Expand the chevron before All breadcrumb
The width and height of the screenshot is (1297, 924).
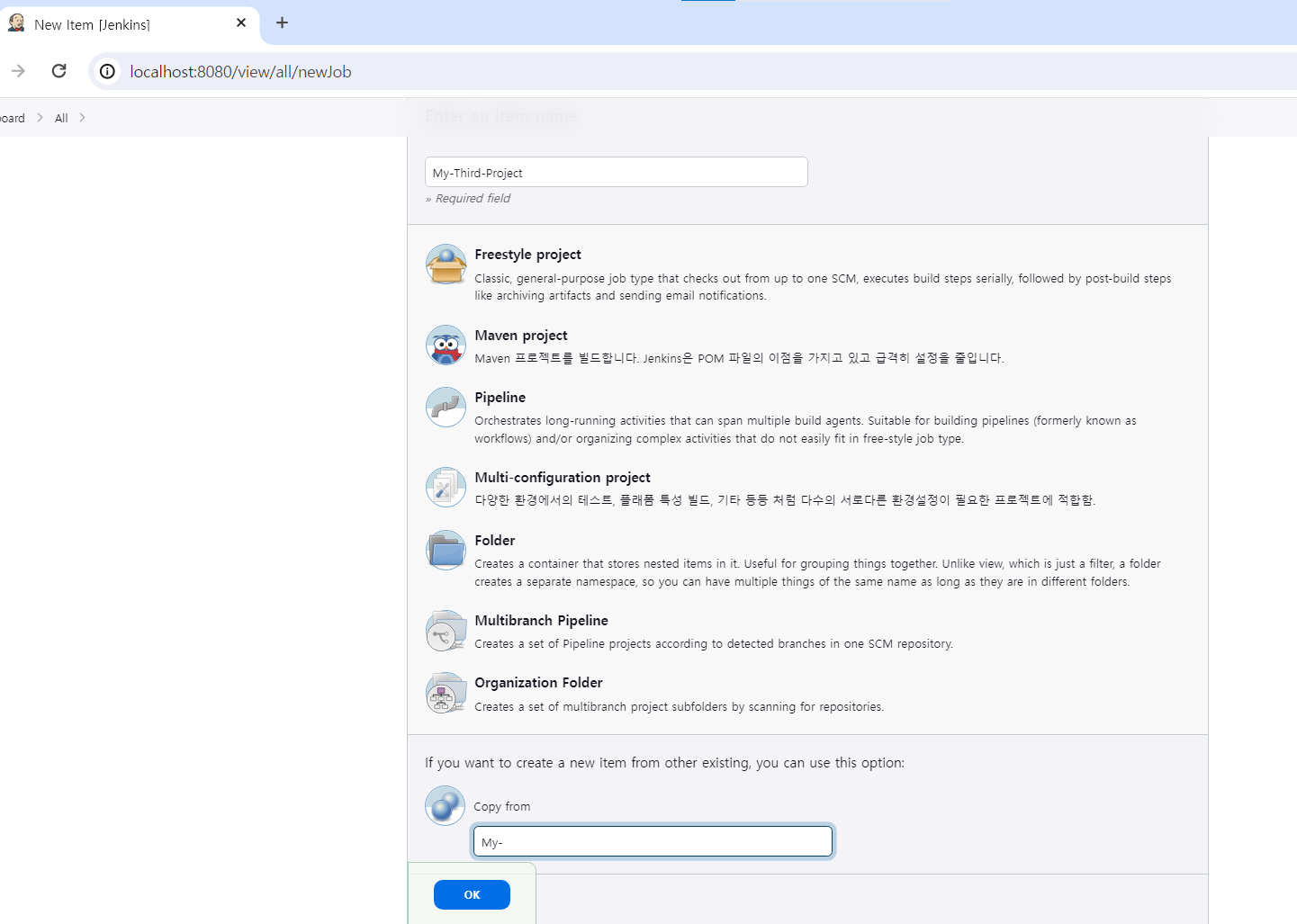tap(40, 118)
